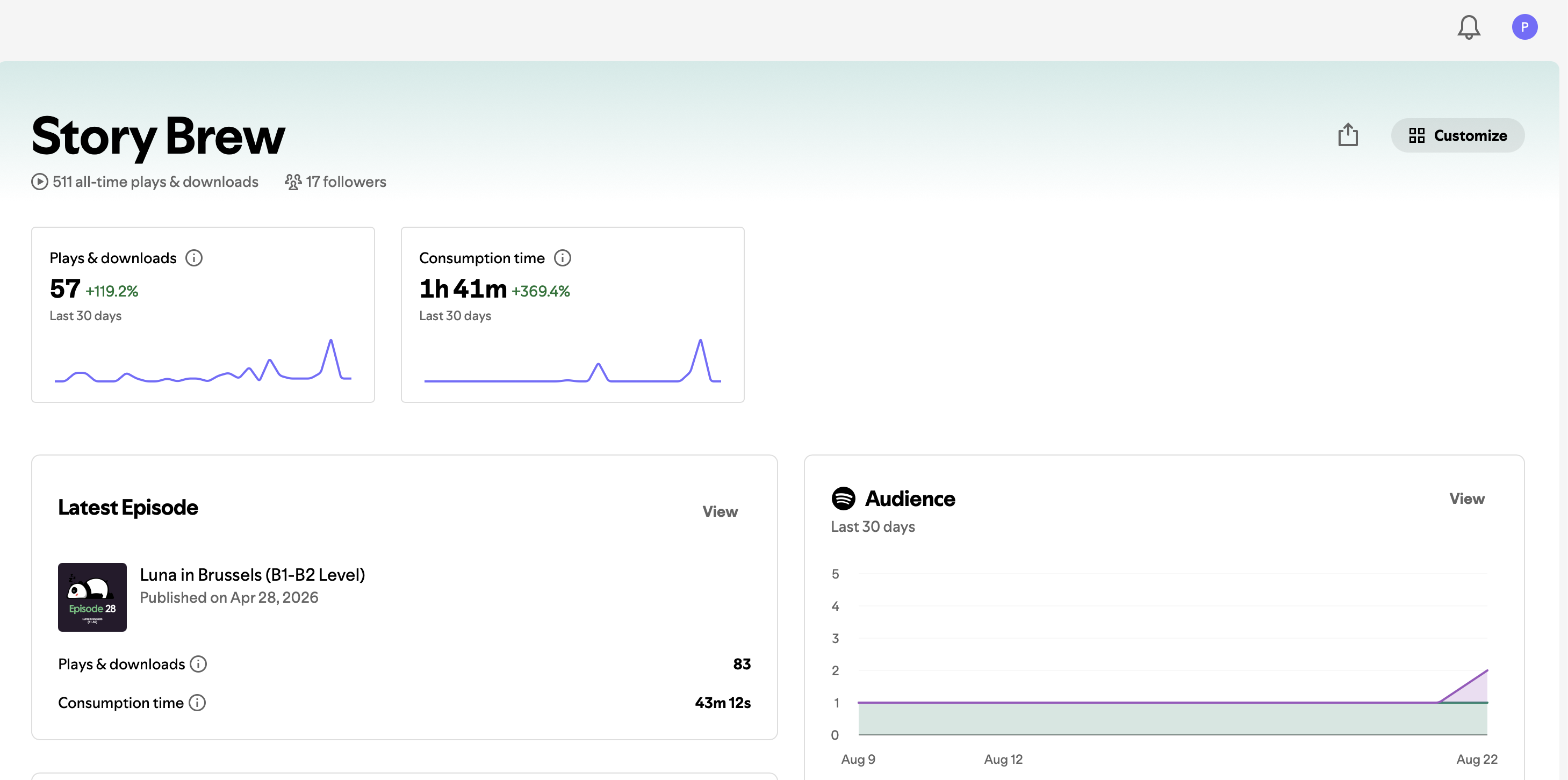Click Last 30 days under Audience
The width and height of the screenshot is (1568, 780).
point(873,527)
